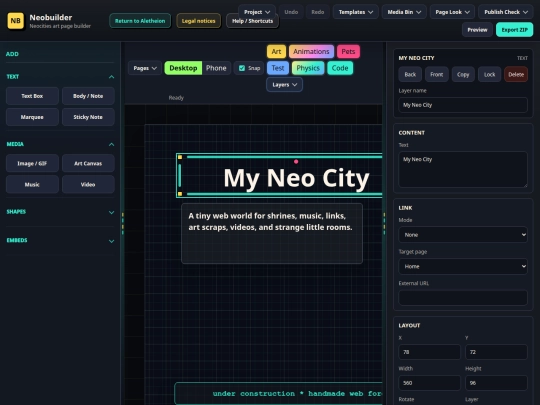
Task: Click the Undo button
Action: coord(291,12)
